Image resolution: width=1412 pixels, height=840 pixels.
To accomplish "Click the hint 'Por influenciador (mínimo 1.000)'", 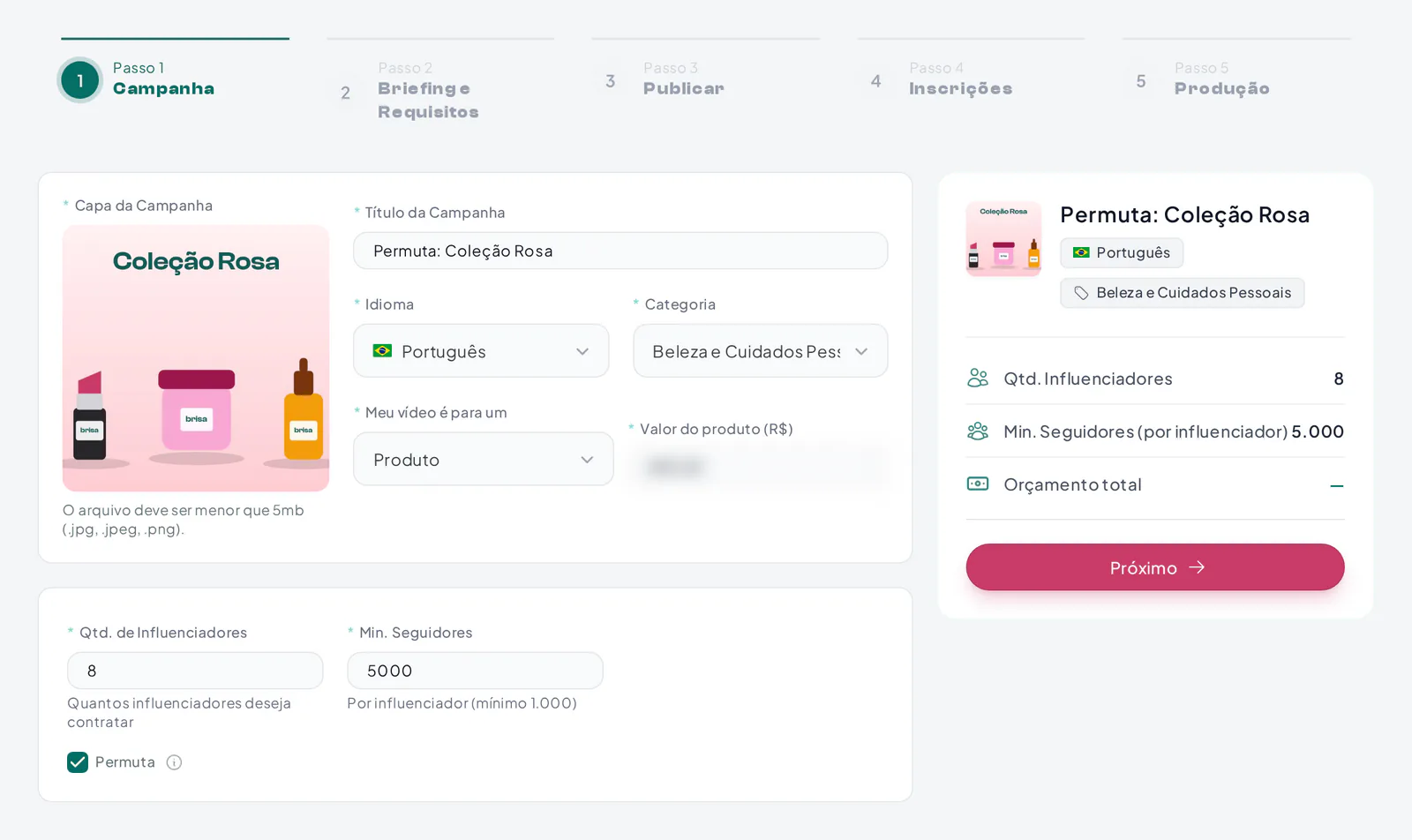I will [462, 703].
